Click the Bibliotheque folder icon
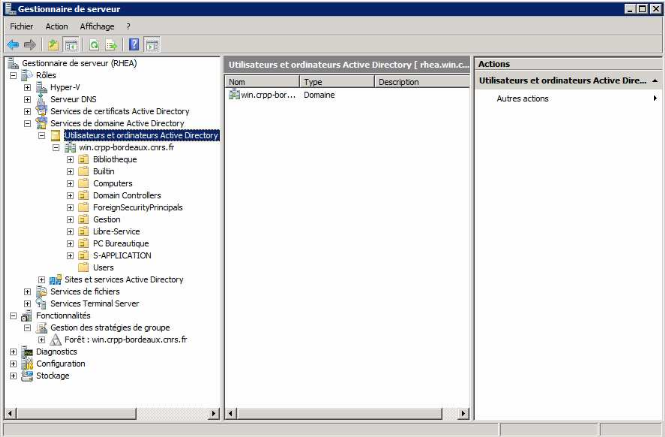This screenshot has width=665, height=437. pos(84,160)
